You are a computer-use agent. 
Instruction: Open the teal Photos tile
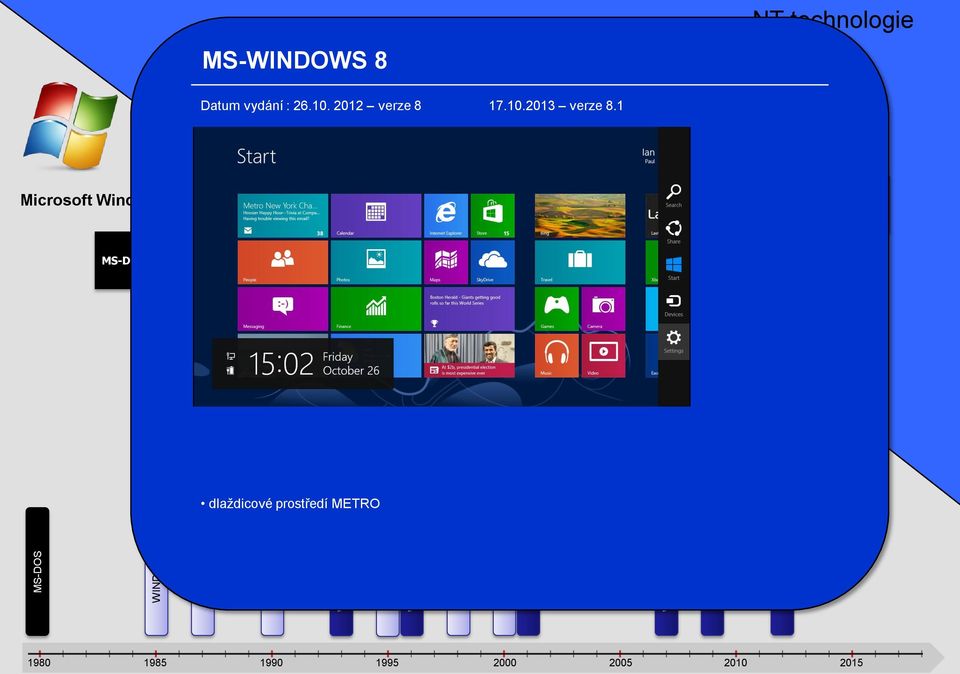pyautogui.click(x=376, y=262)
